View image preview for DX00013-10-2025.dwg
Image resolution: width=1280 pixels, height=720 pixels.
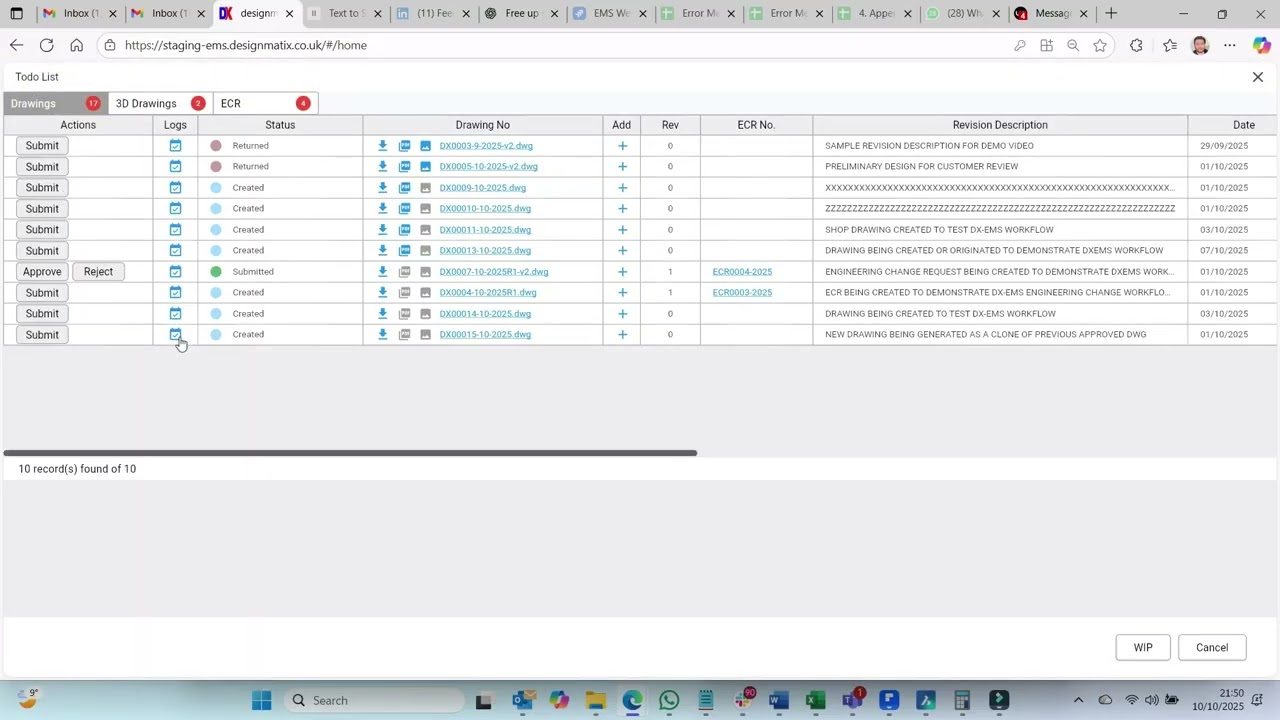(425, 251)
